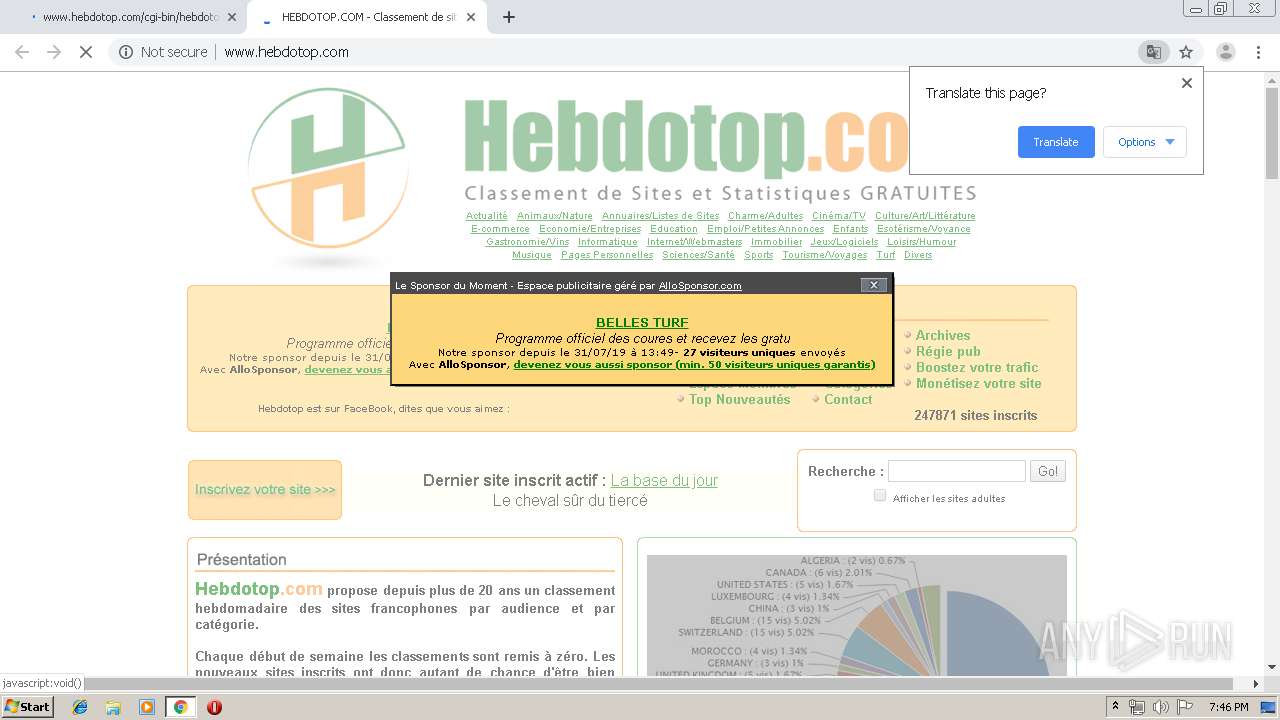Click the address bar URL www.hebdotop.com
The height and width of the screenshot is (720, 1280).
[286, 52]
